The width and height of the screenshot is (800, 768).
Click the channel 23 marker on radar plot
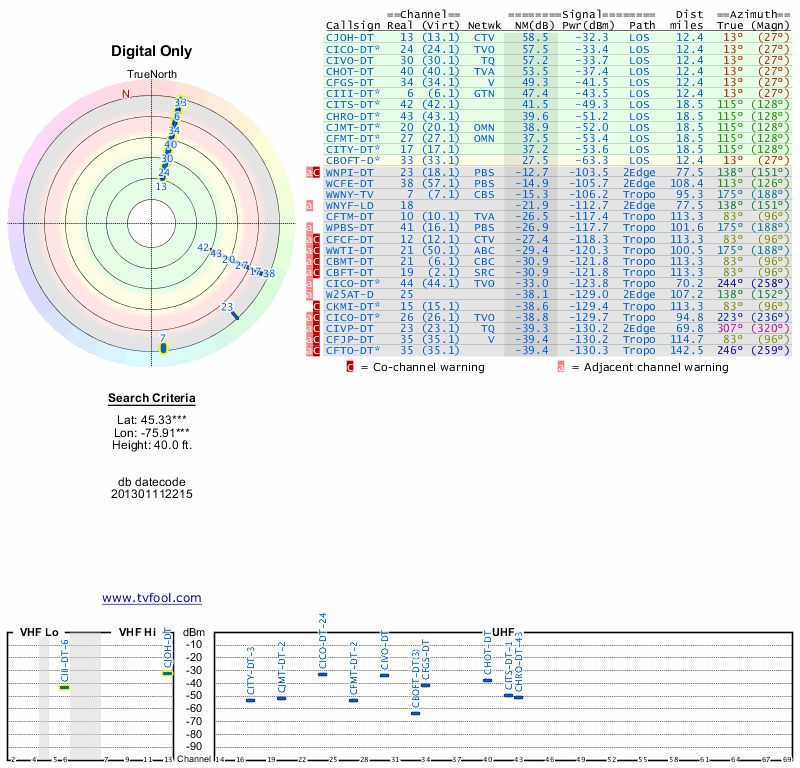[x=235, y=316]
